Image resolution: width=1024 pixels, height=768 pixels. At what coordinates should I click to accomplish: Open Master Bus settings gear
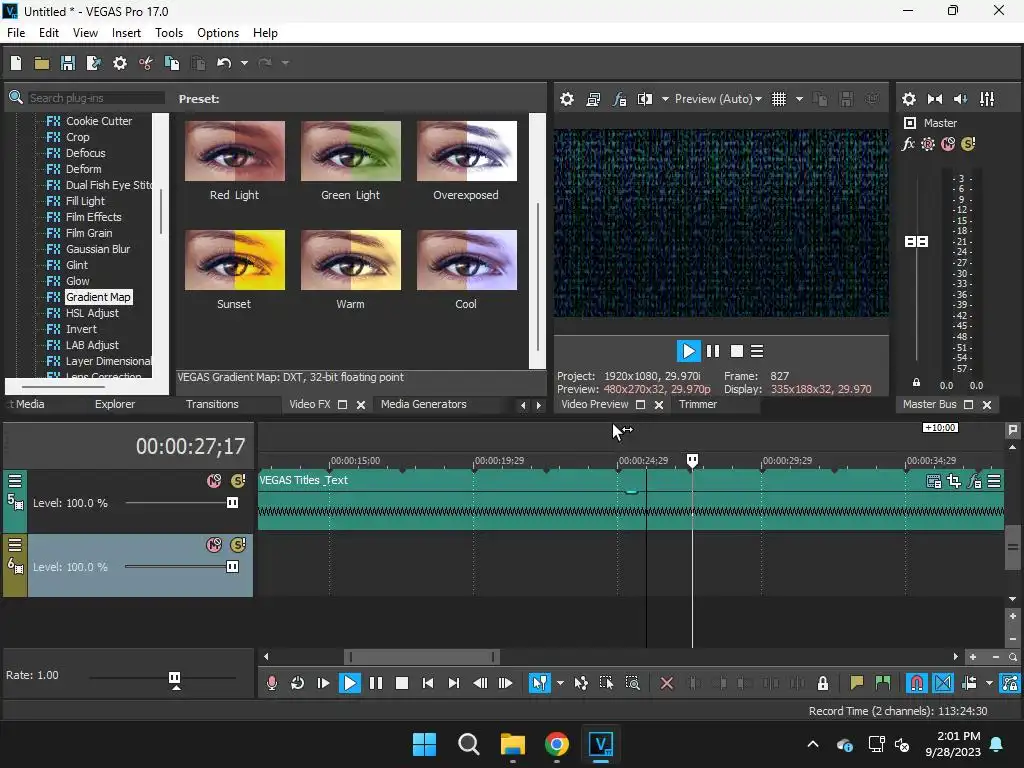click(908, 99)
